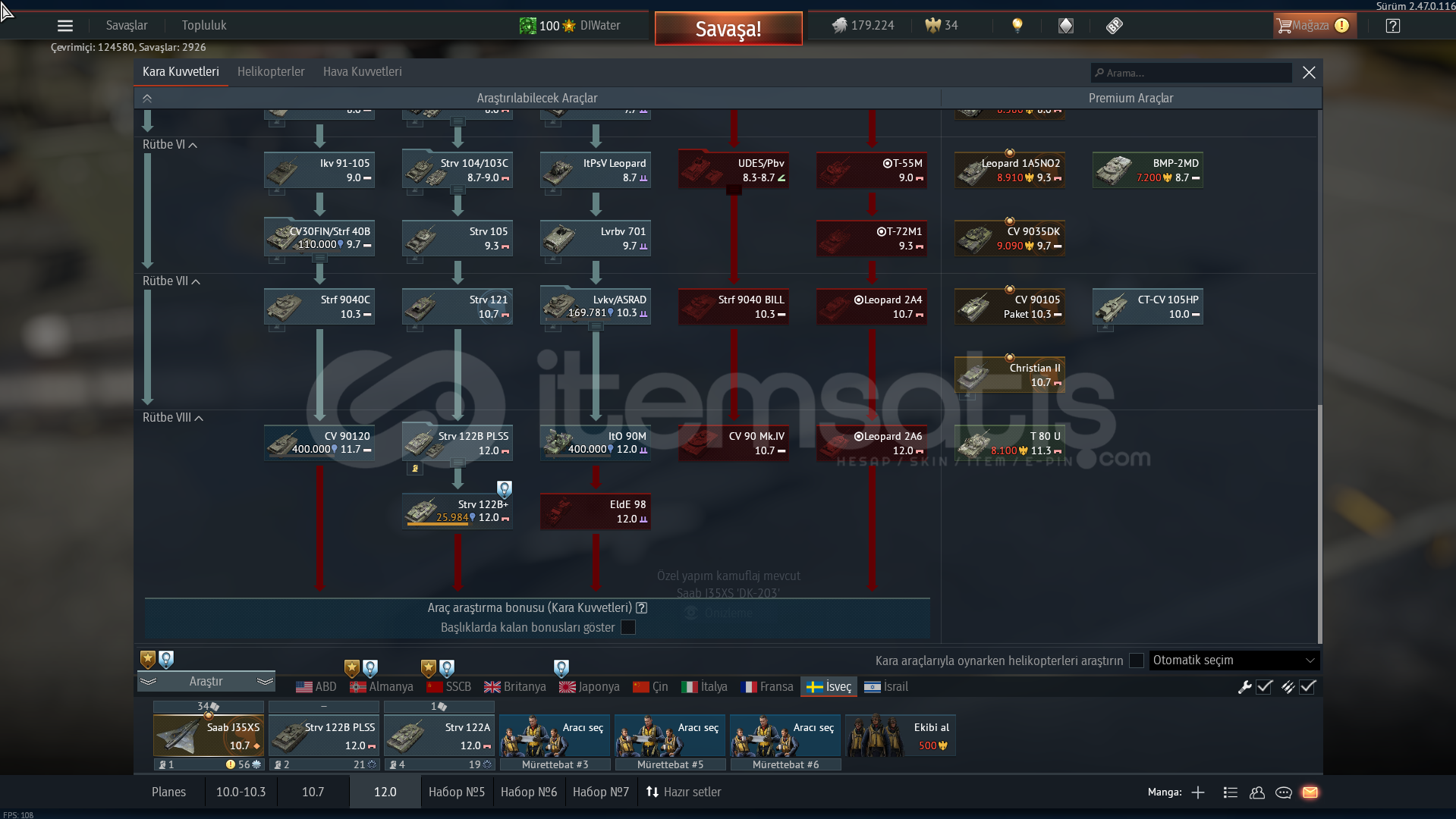The height and width of the screenshot is (819, 1456).
Task: Click Aracı seç for Mürettebat #6
Action: [x=785, y=736]
